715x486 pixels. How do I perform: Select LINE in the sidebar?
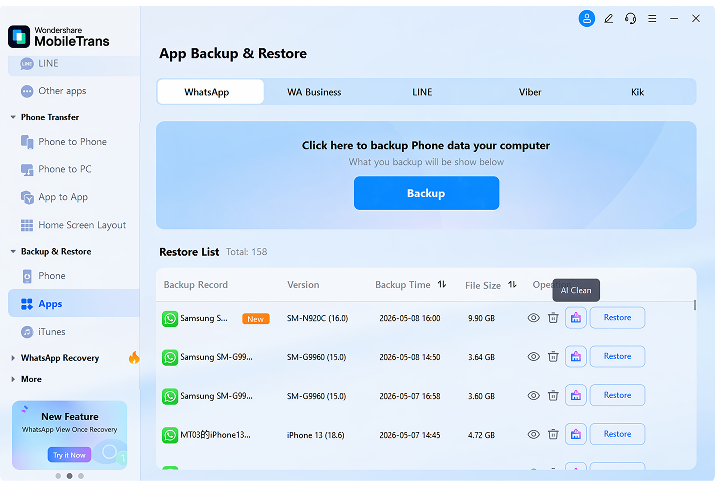(74, 64)
